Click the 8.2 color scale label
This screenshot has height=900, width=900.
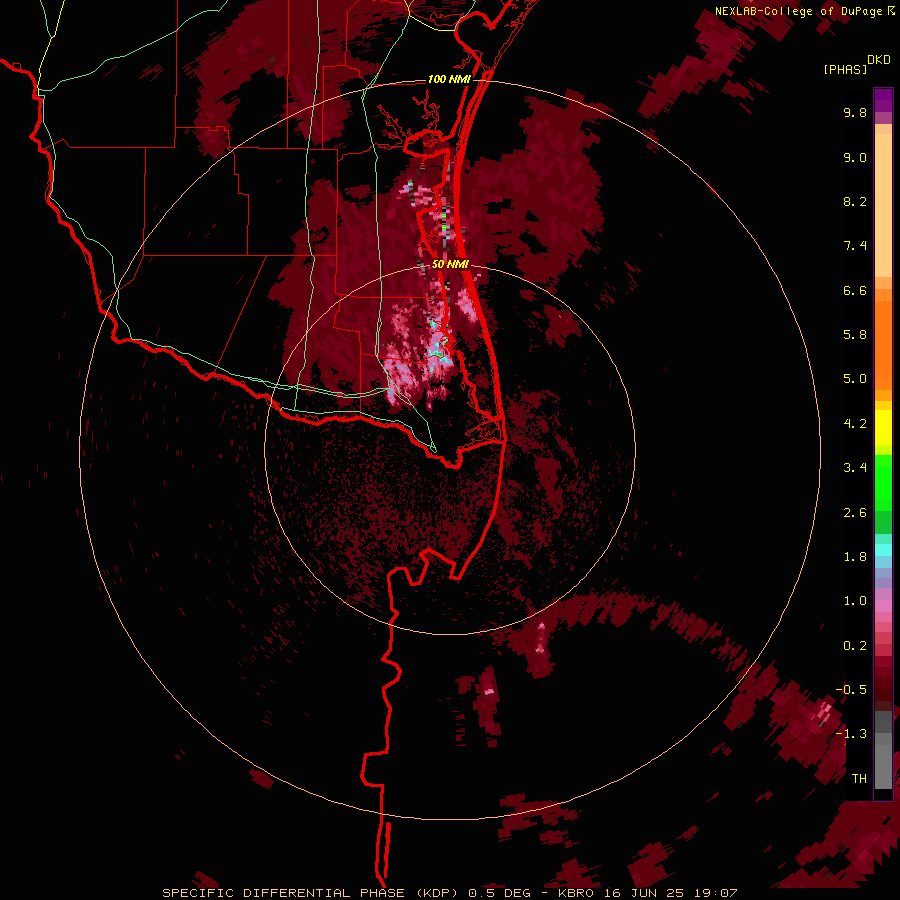point(855,201)
